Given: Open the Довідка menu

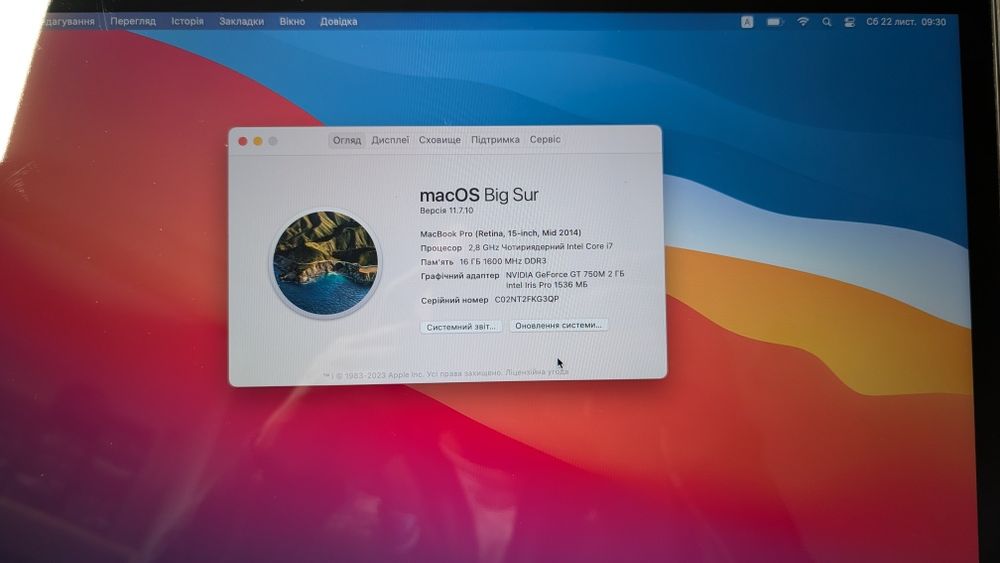Looking at the screenshot, I should point(339,21).
